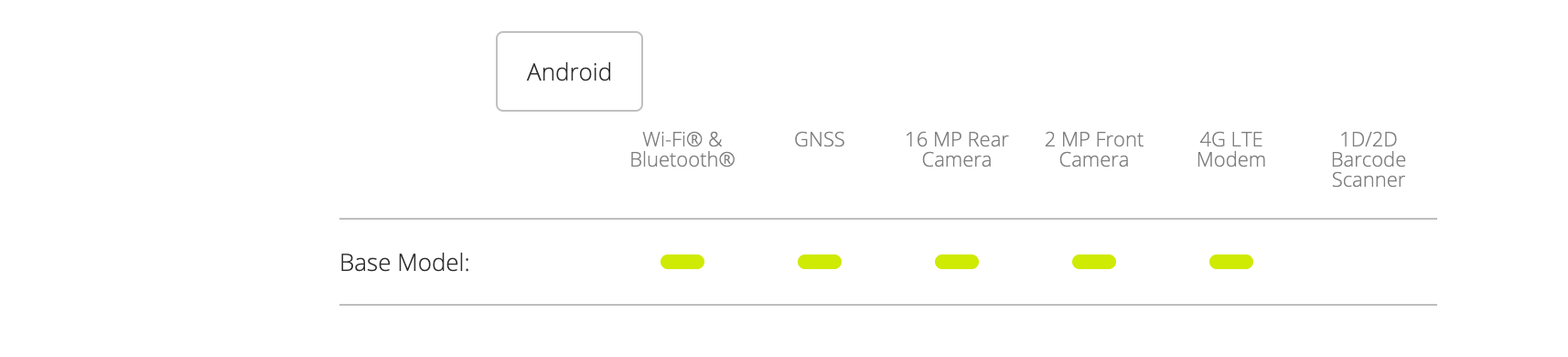Click the '4G LTE' header text
Viewport: 1568px width, 357px height.
(1231, 139)
